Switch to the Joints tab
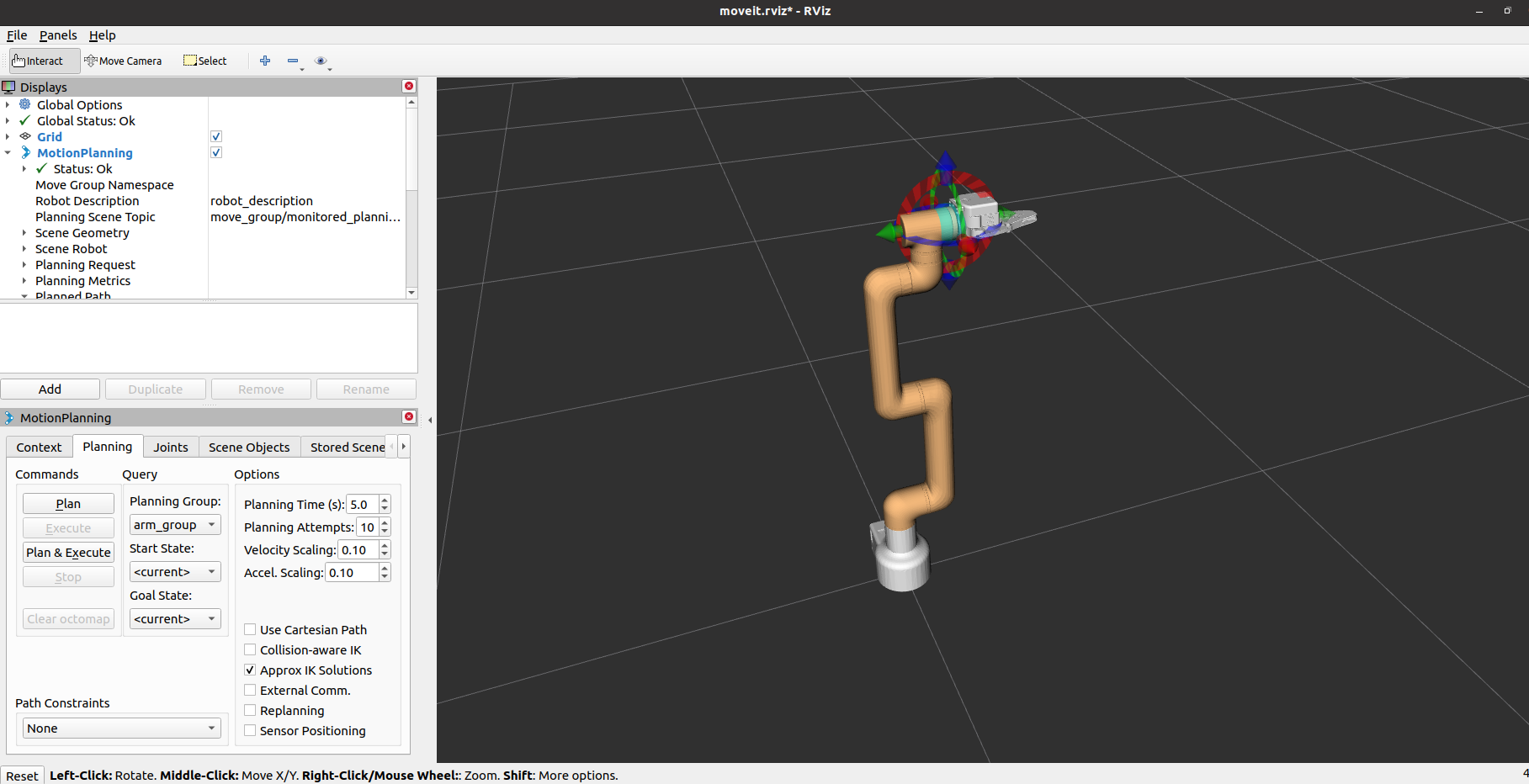The width and height of the screenshot is (1529, 784). pos(171,448)
